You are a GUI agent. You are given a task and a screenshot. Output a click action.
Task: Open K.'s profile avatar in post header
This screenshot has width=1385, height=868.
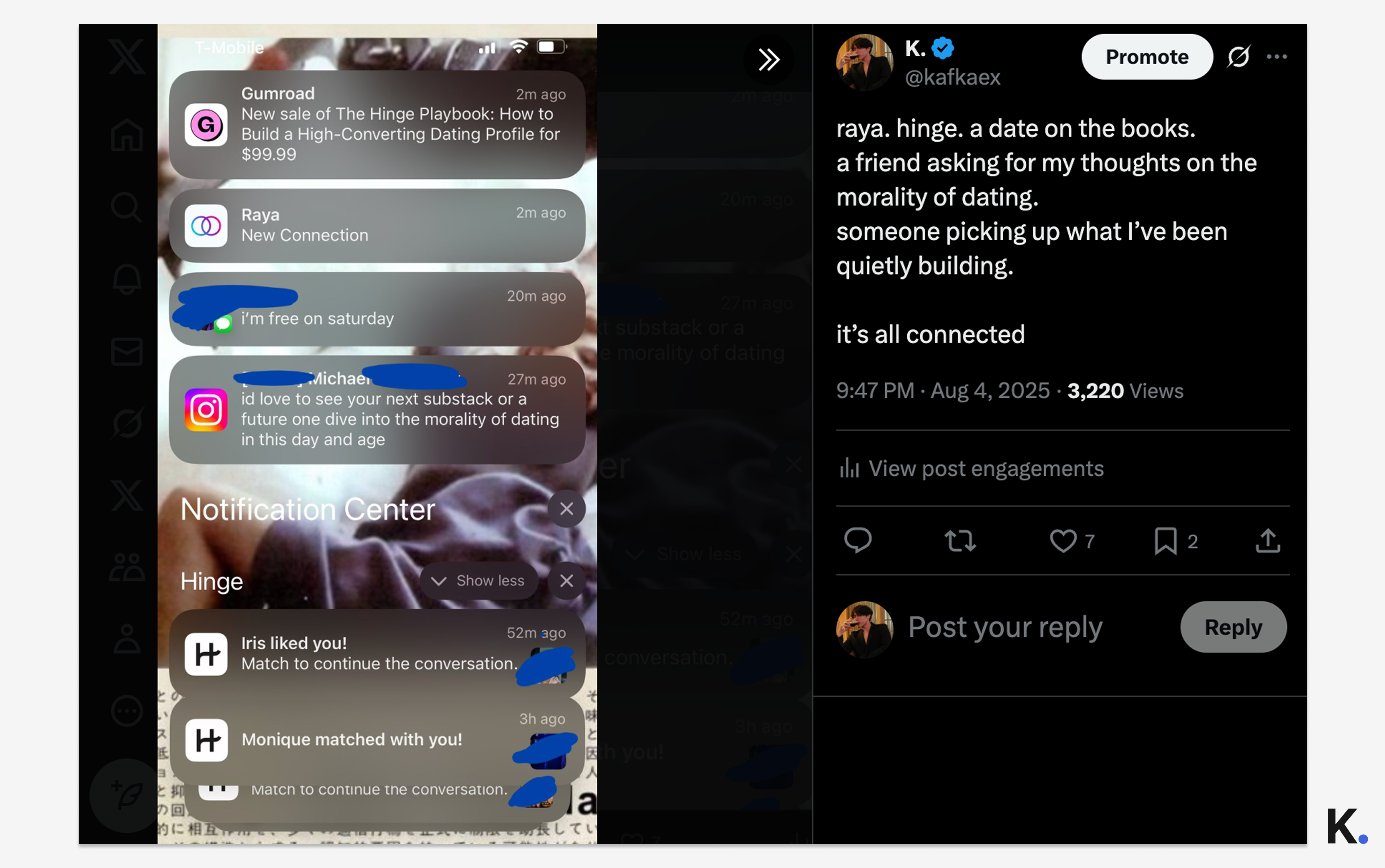point(864,62)
